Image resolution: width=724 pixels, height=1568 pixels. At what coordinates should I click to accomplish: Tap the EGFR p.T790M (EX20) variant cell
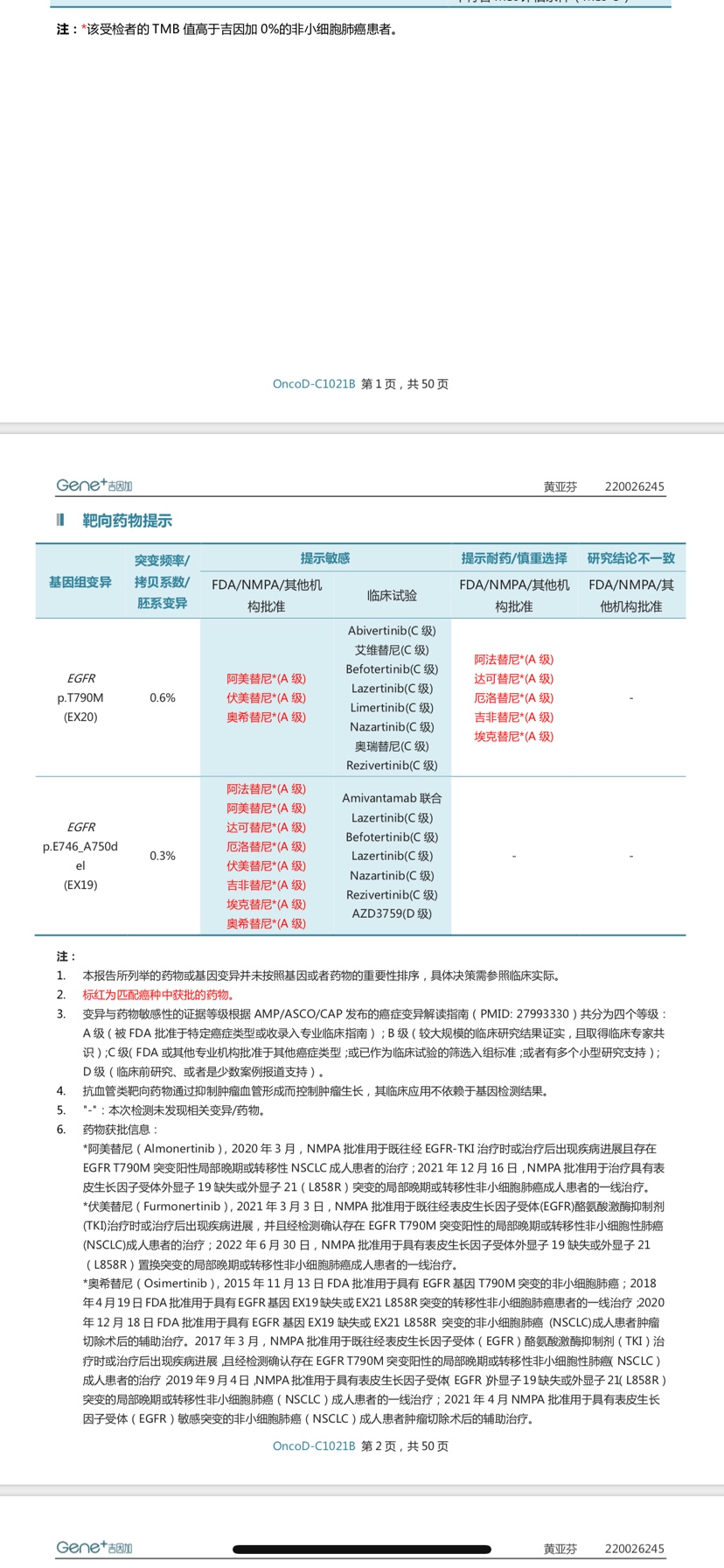80,697
